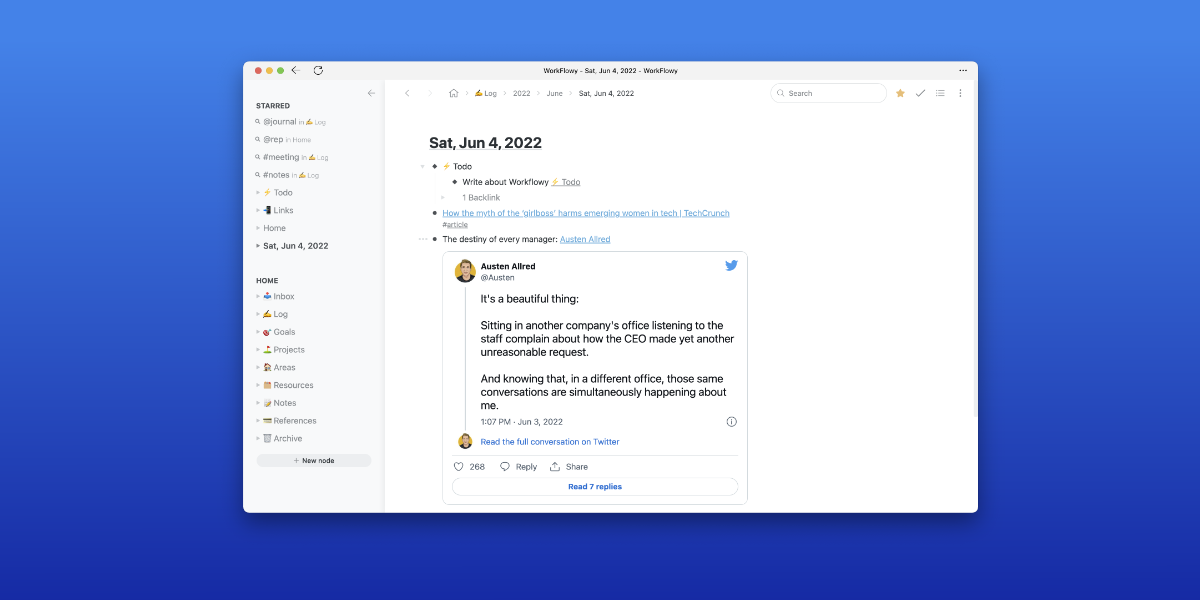Reload the page with the refresh icon

tap(318, 70)
